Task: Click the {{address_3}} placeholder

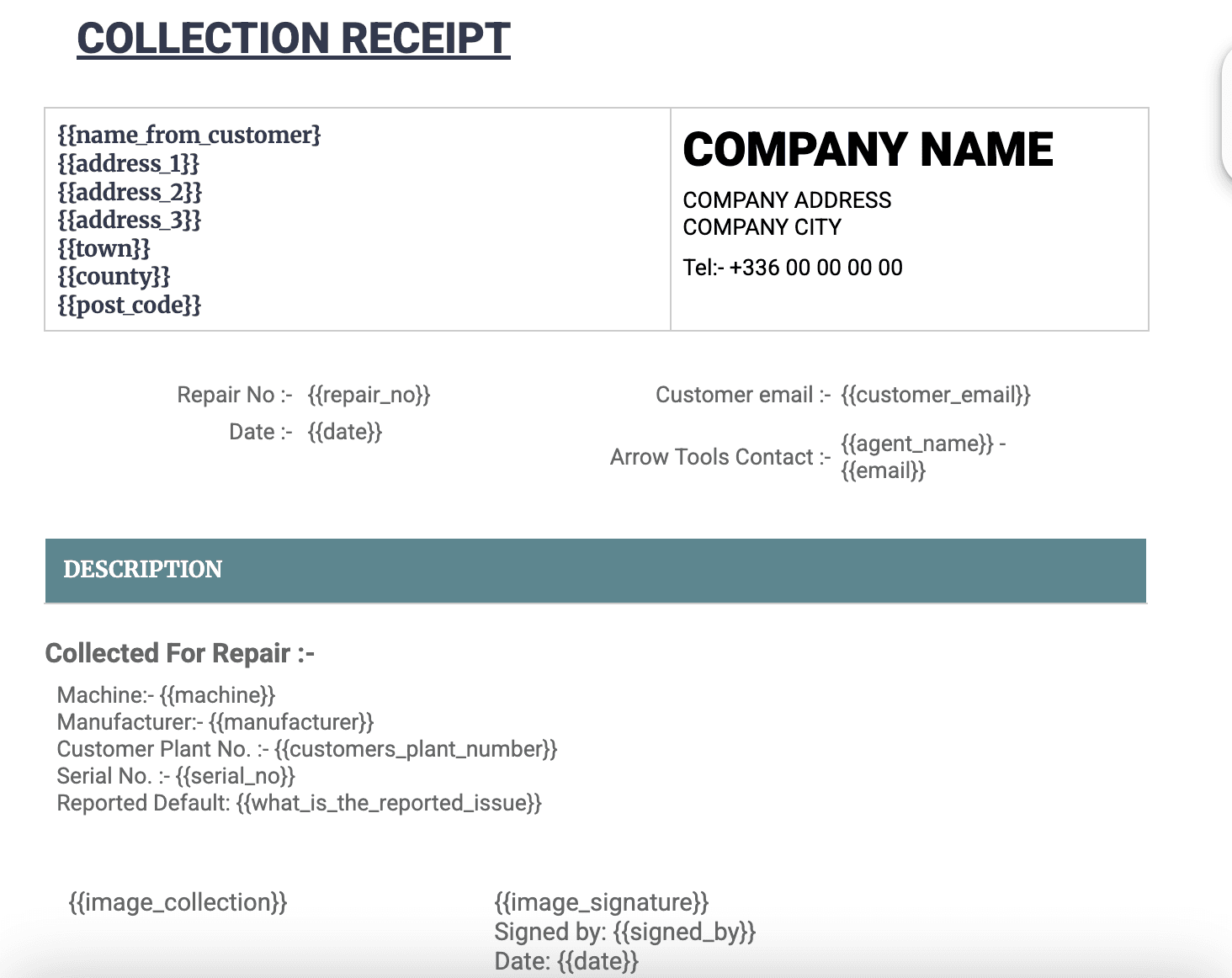Action: pos(130,220)
